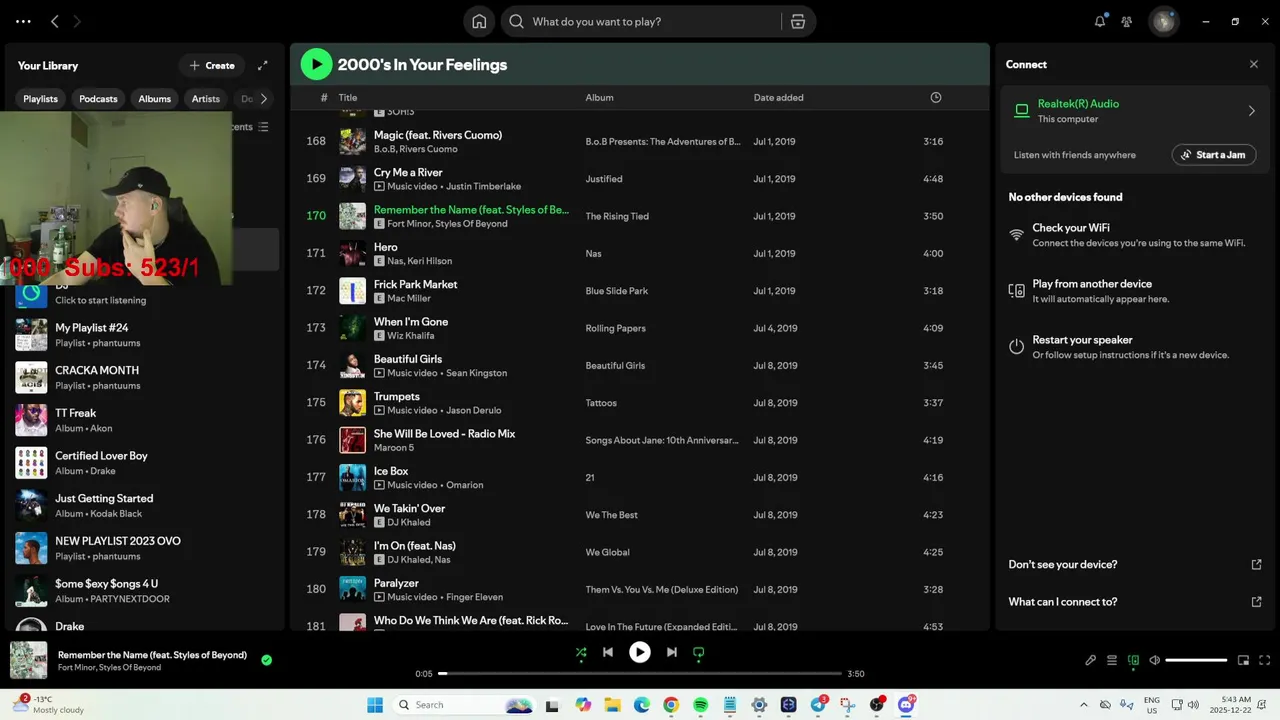Sort by duration clock icon
1280x720 pixels.
tap(936, 98)
